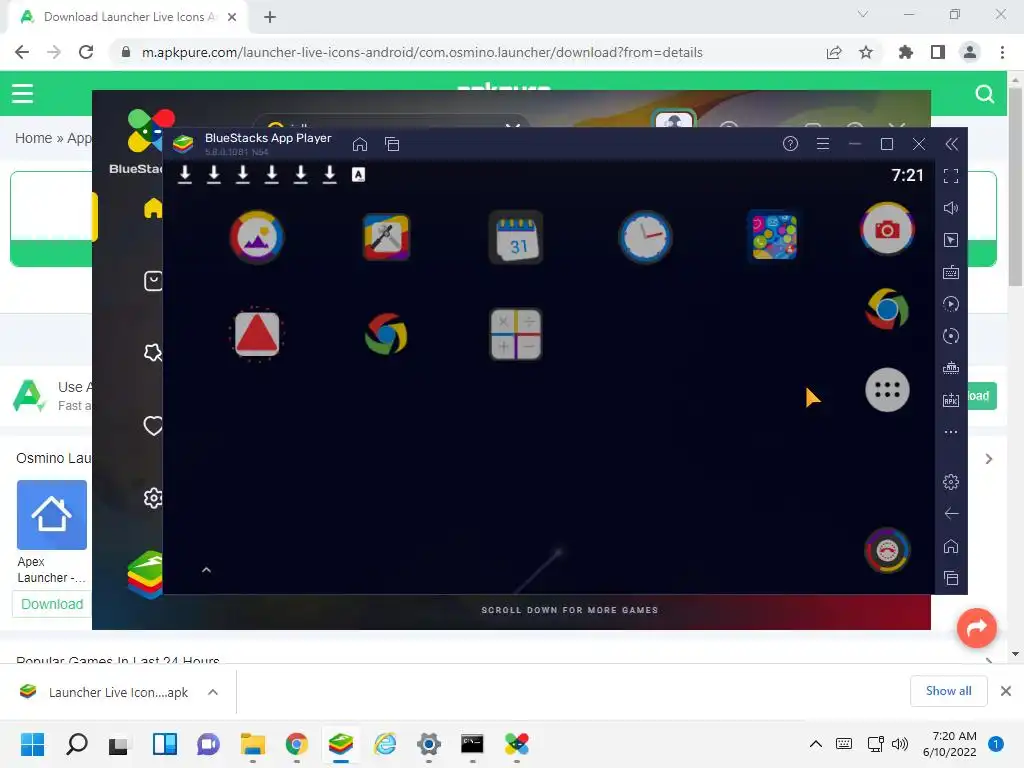
Task: Click the right chevron beside Osmino section
Action: (989, 459)
